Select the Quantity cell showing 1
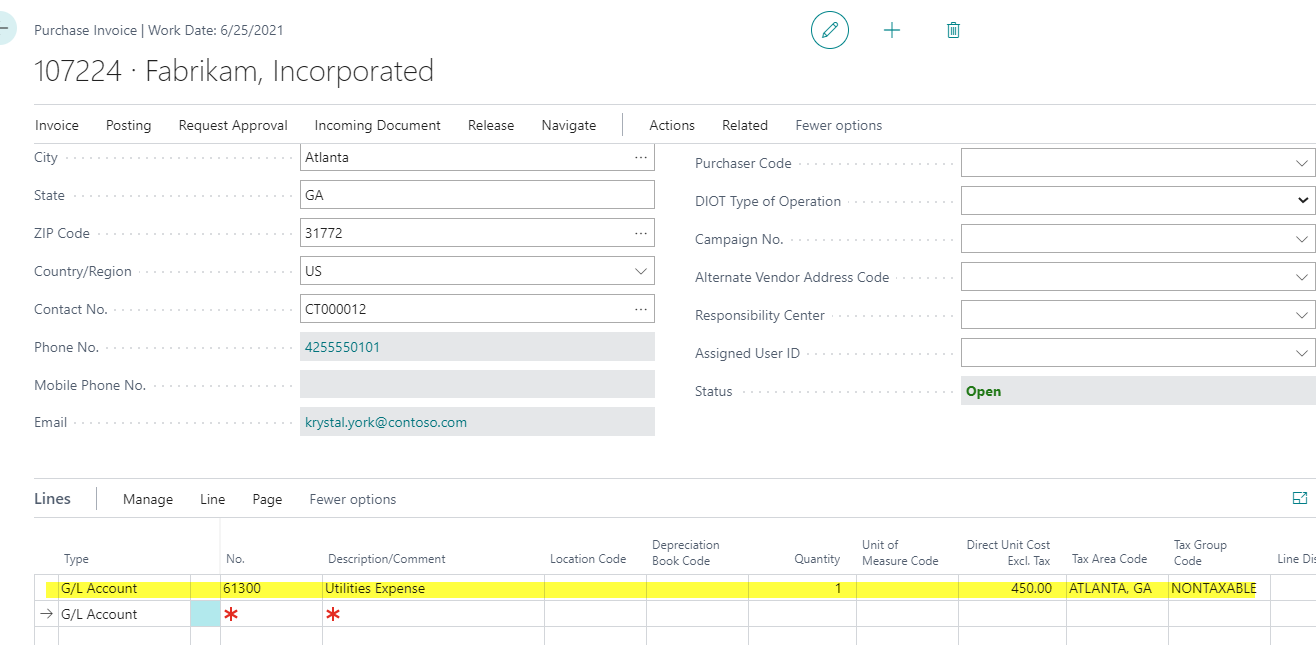The image size is (1316, 645). click(802, 588)
